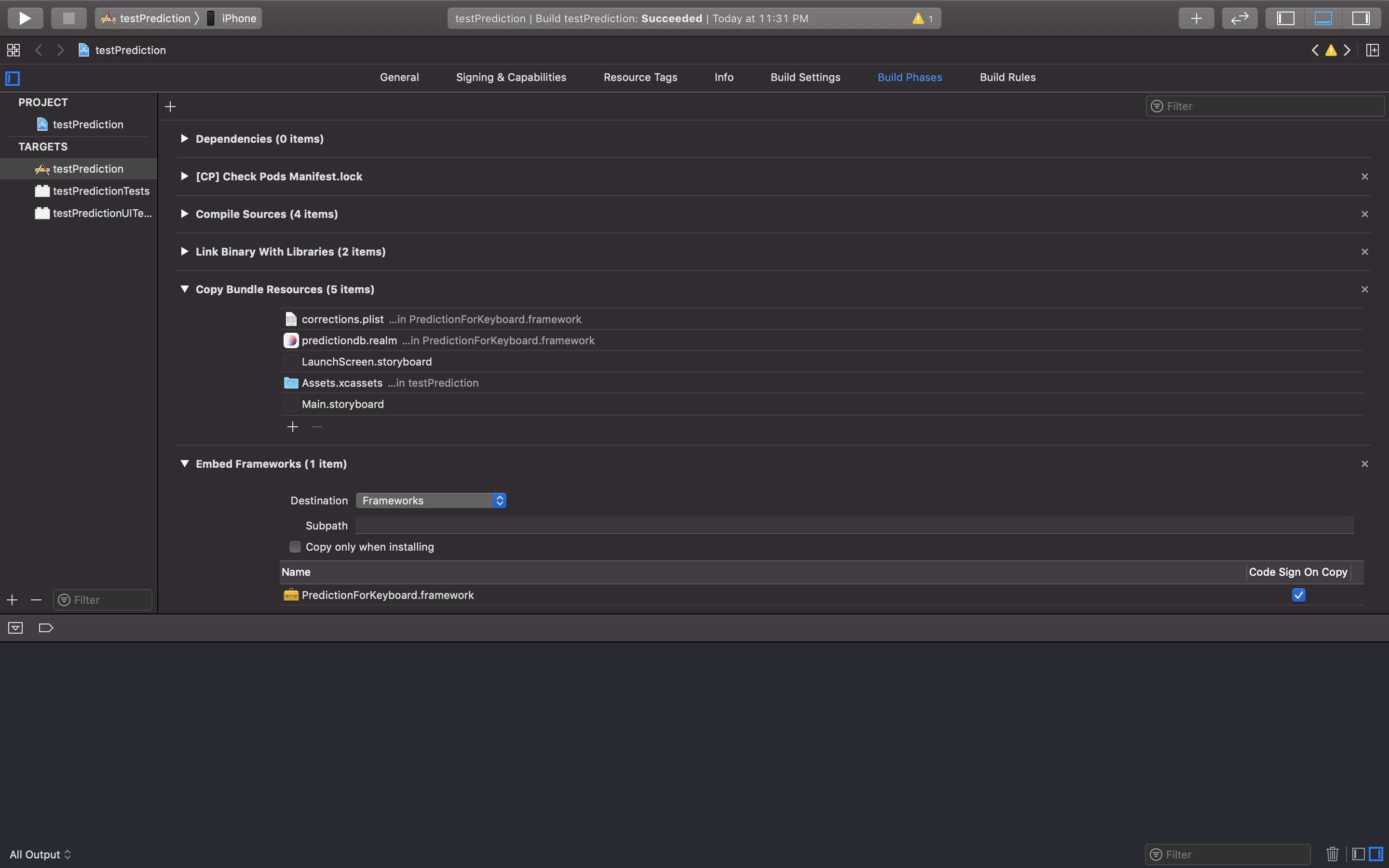Image resolution: width=1389 pixels, height=868 pixels.
Task: Add a new build phase
Action: (x=170, y=106)
